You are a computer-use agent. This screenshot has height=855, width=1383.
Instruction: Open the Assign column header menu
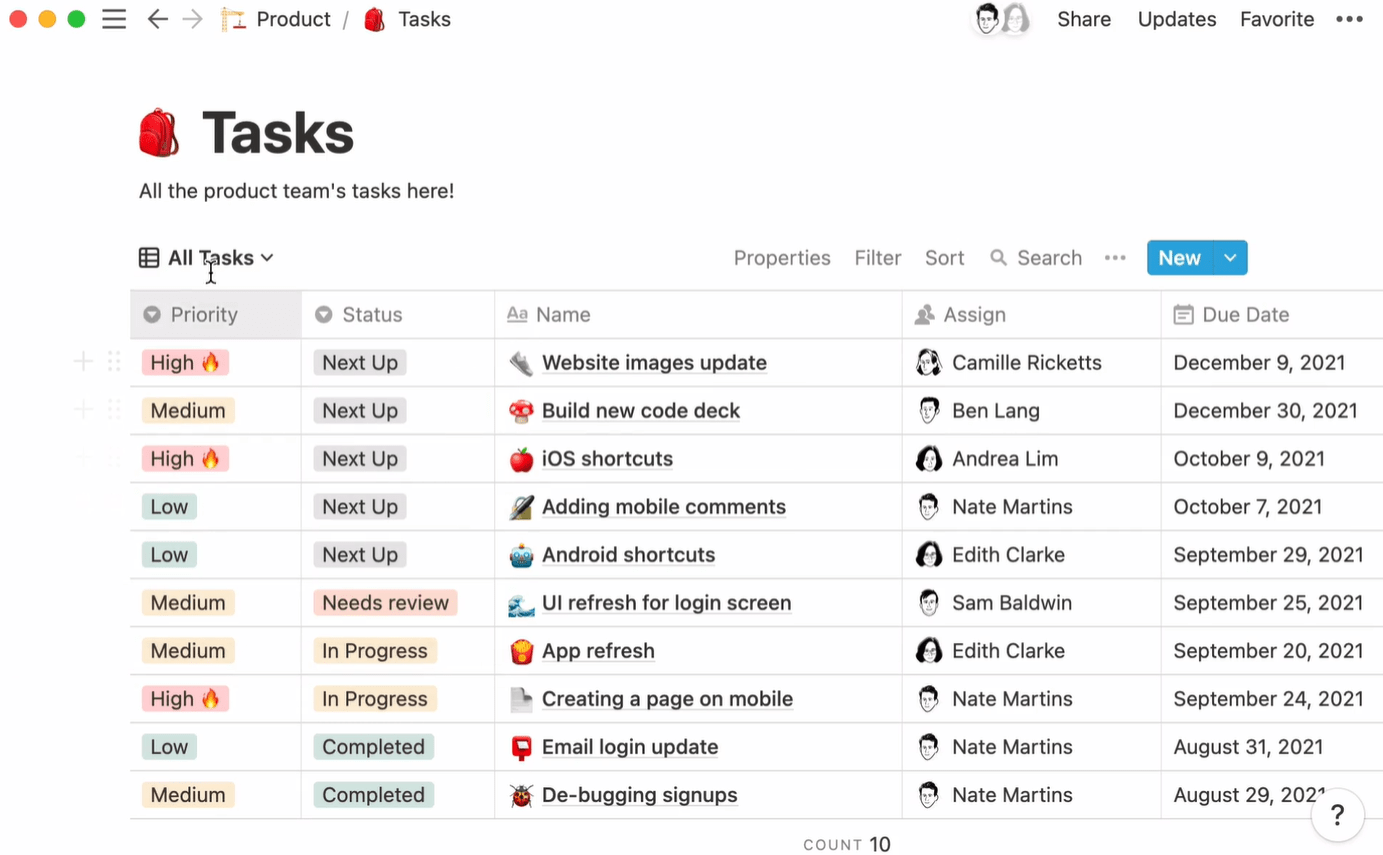pos(1031,315)
